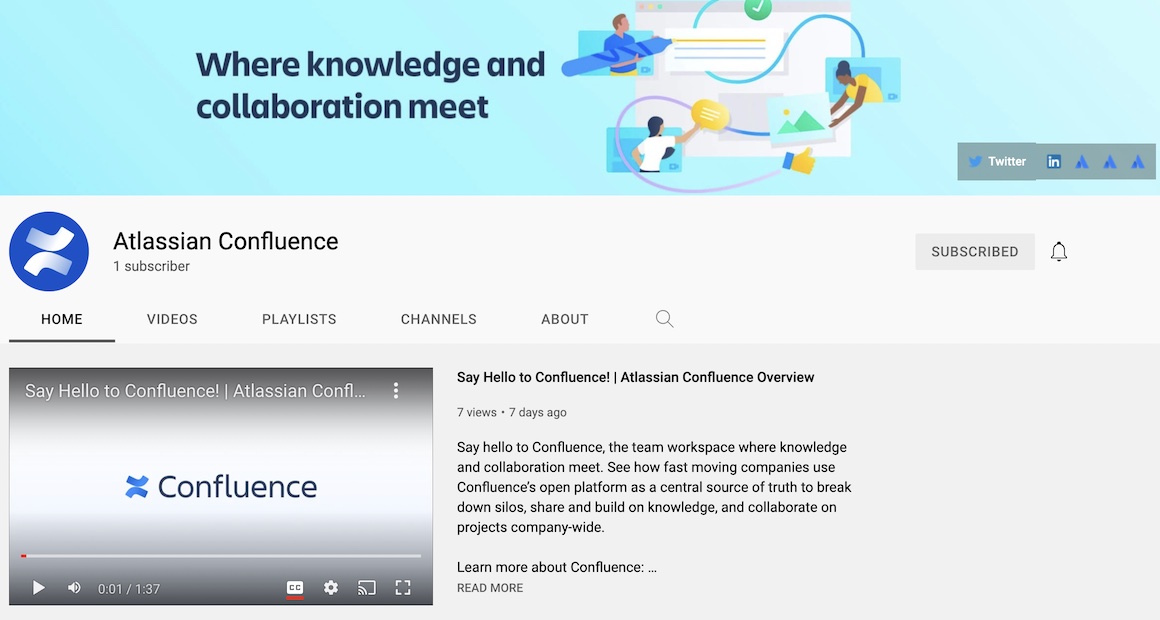Play the Confluence overview video
Viewport: 1160px width, 620px height.
click(x=38, y=587)
